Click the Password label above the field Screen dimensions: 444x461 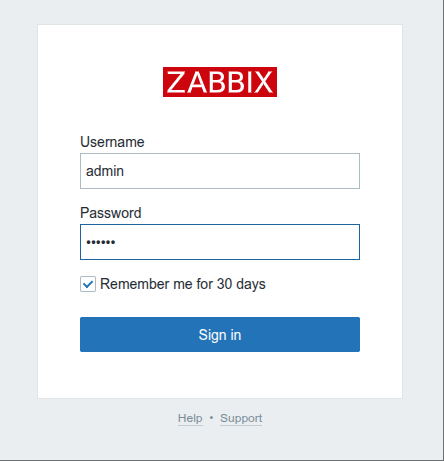111,213
